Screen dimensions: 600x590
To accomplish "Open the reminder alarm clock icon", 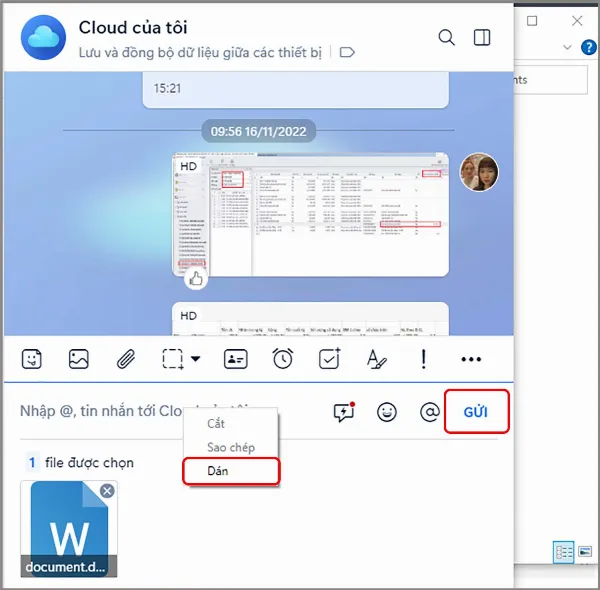I will click(x=283, y=359).
